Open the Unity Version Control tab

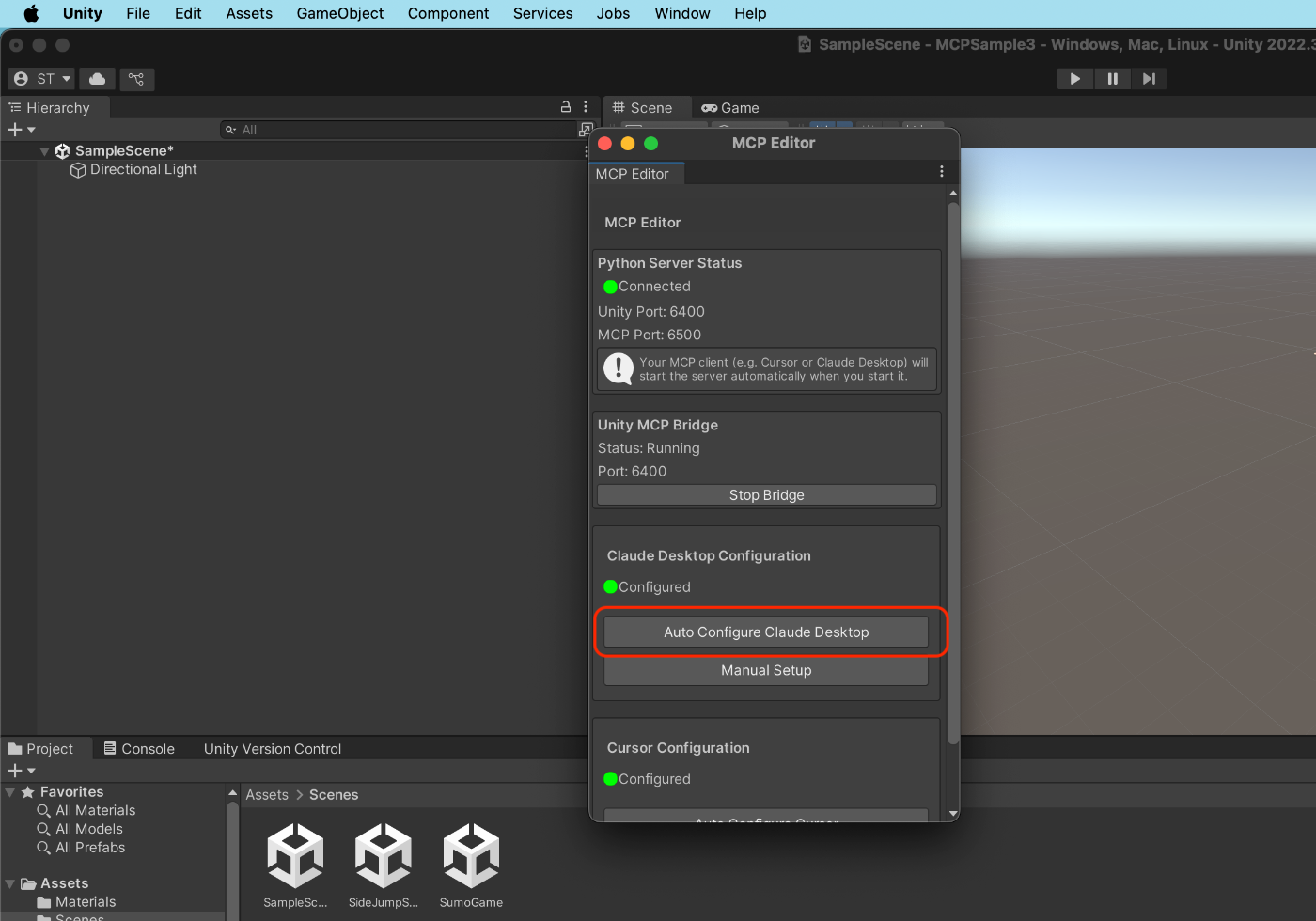[x=273, y=749]
